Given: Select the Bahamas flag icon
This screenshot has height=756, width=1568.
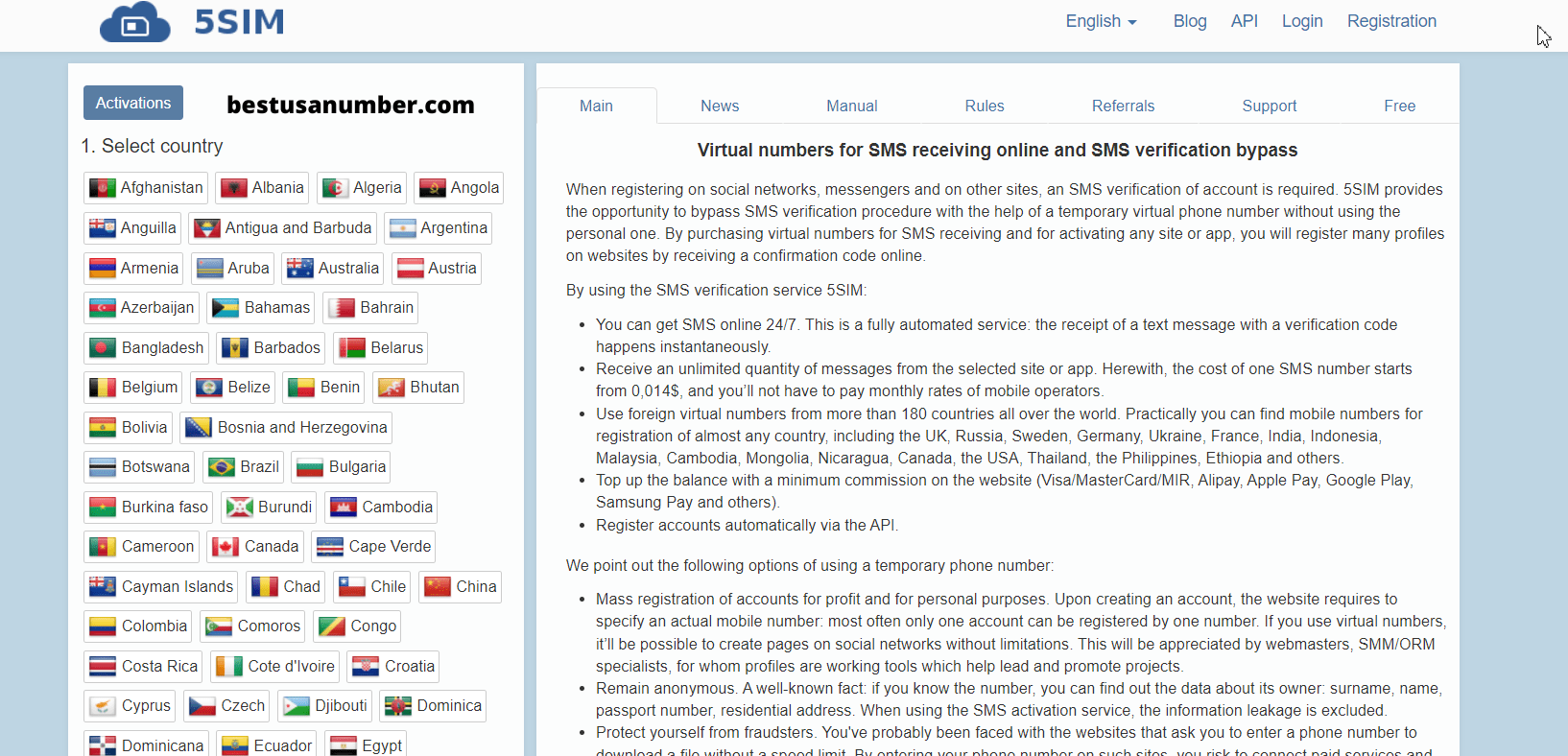Looking at the screenshot, I should (226, 308).
